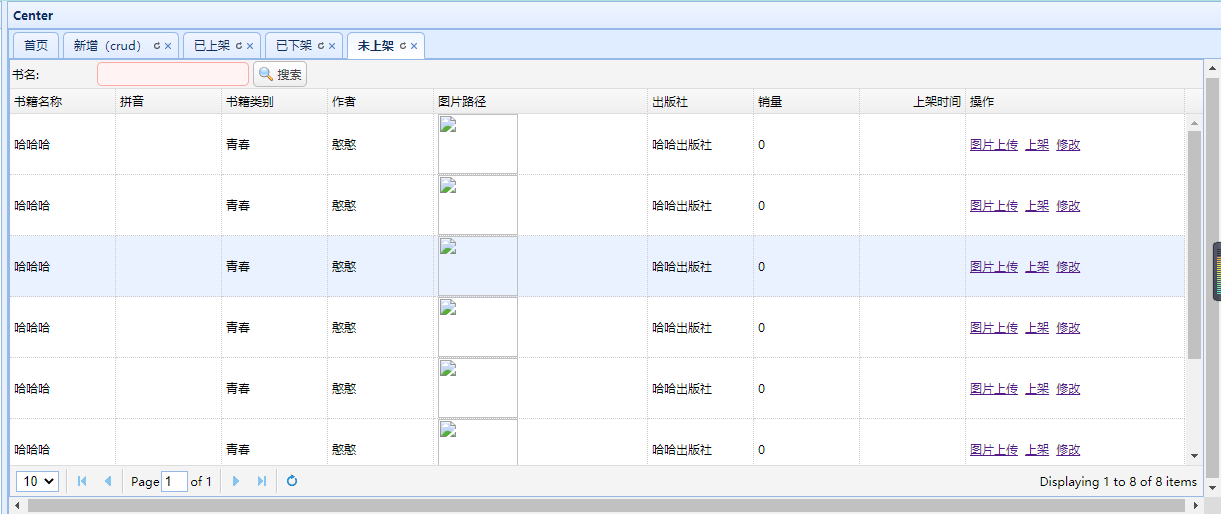Close the 未上架 tab
Viewport: 1221px width, 514px height.
pos(414,46)
